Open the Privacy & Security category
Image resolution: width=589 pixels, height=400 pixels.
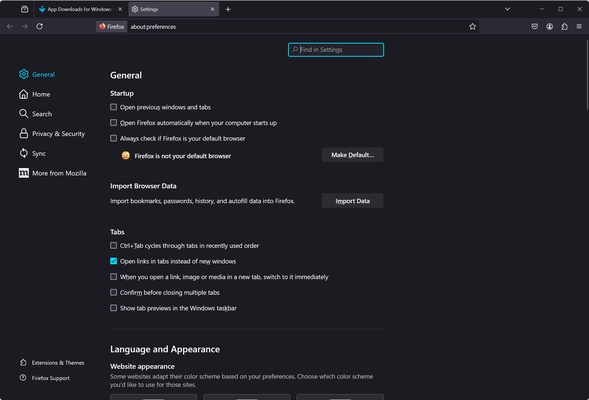point(52,133)
